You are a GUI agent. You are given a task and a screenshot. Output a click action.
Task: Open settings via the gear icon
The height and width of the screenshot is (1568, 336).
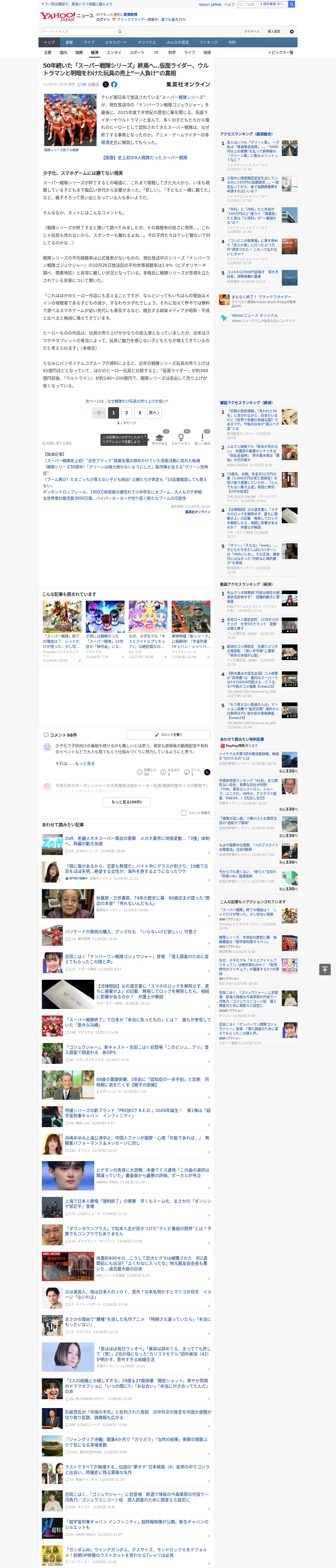pyautogui.click(x=291, y=32)
